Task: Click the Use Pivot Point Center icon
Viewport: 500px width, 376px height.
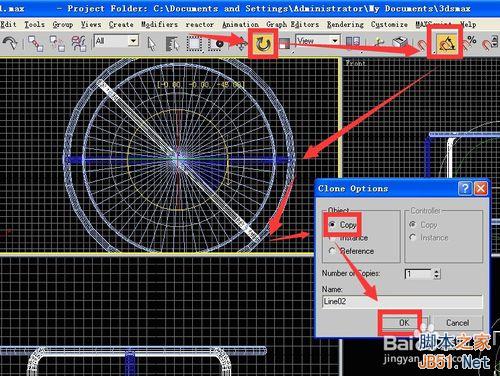Action: click(353, 42)
